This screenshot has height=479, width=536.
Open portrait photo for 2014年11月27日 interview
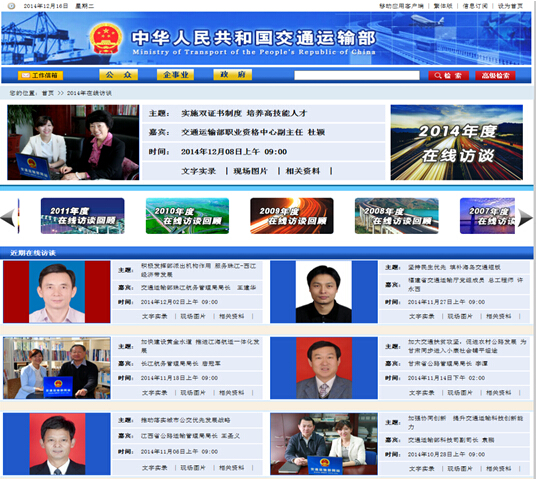[324, 292]
